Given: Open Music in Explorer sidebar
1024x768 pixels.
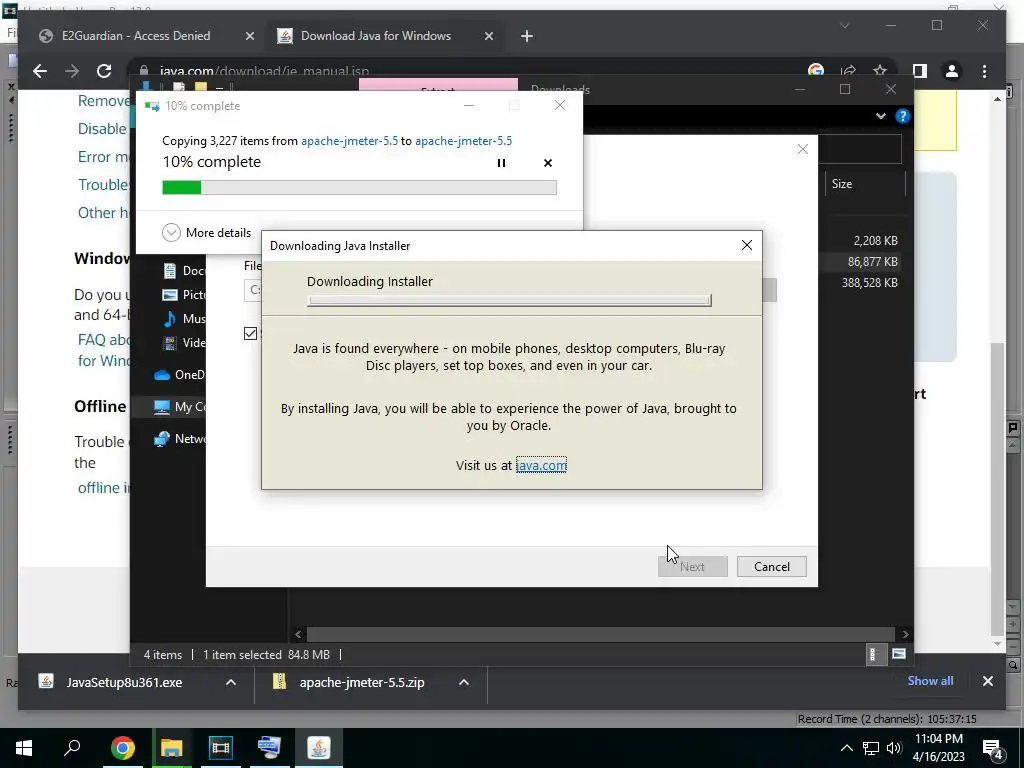Looking at the screenshot, I should coord(183,319).
